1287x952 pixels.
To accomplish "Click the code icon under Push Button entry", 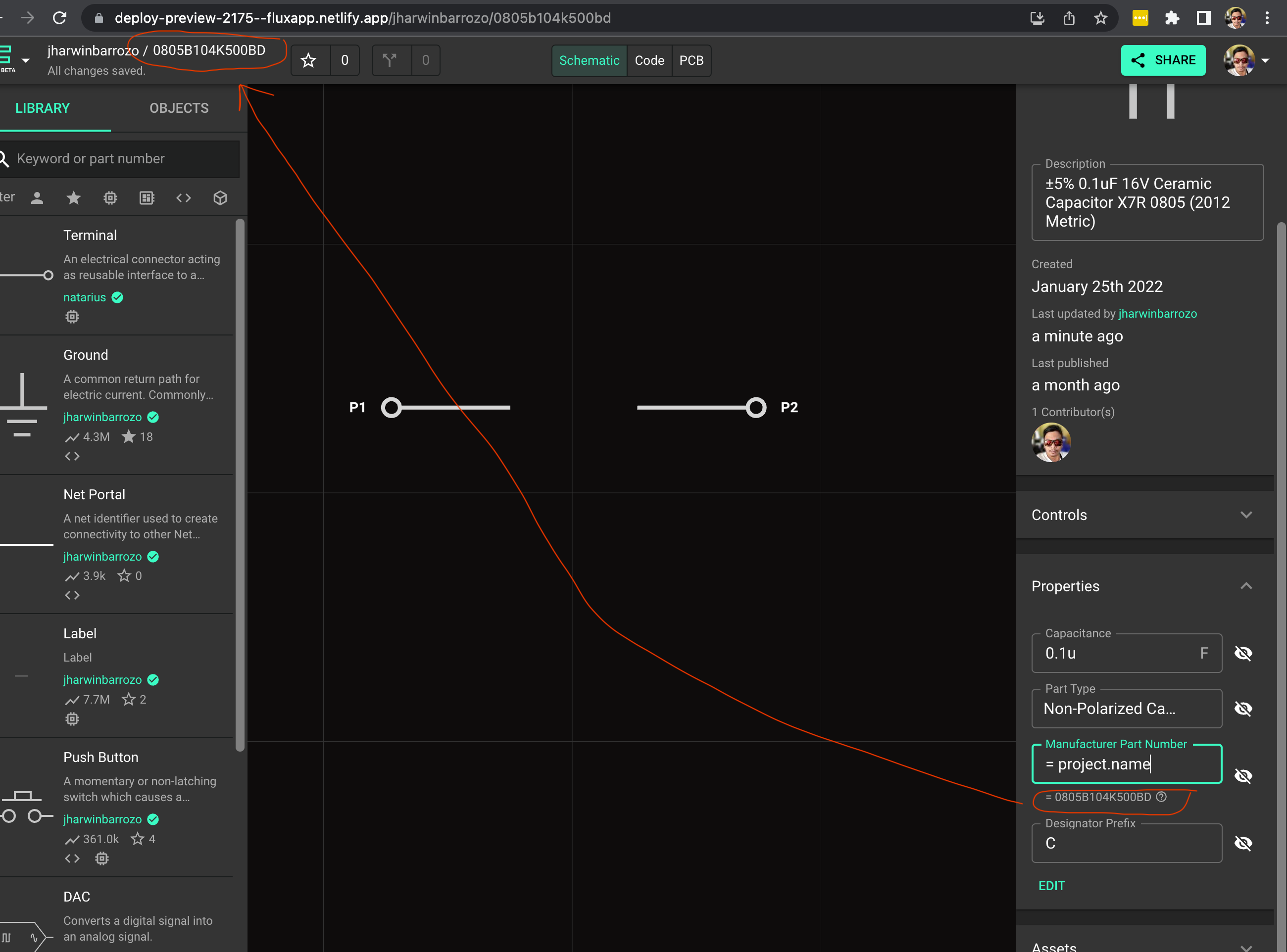I will click(72, 858).
